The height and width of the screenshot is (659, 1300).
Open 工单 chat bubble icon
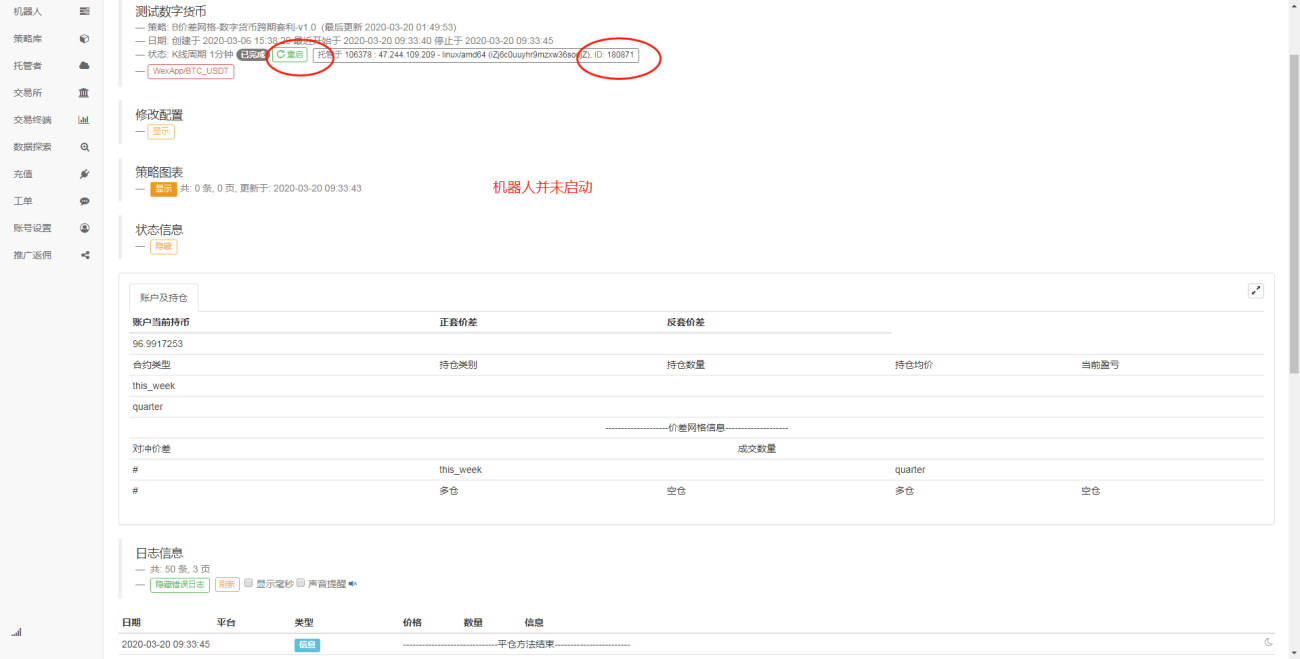(x=84, y=201)
